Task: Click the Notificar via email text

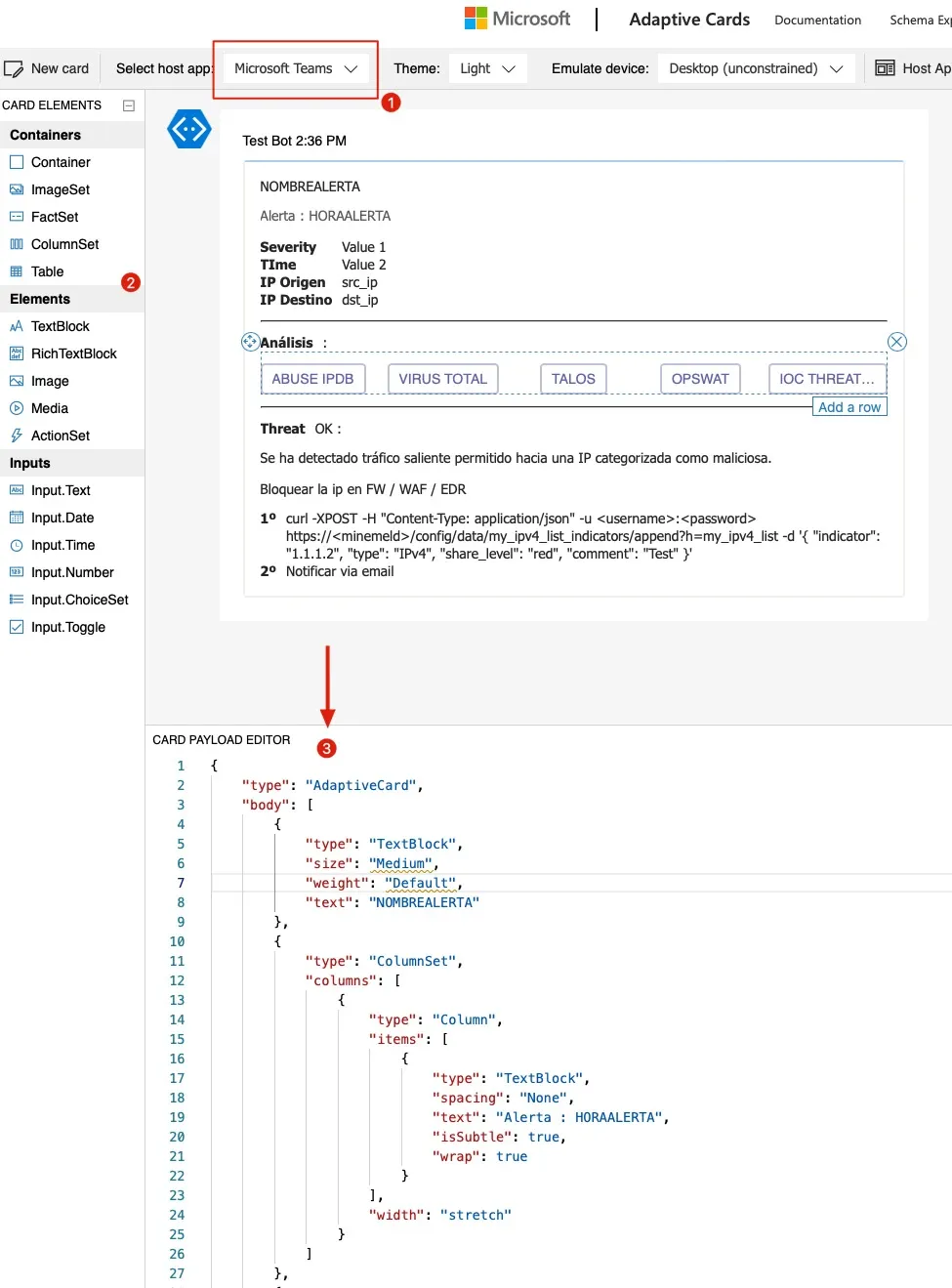Action: tap(340, 571)
